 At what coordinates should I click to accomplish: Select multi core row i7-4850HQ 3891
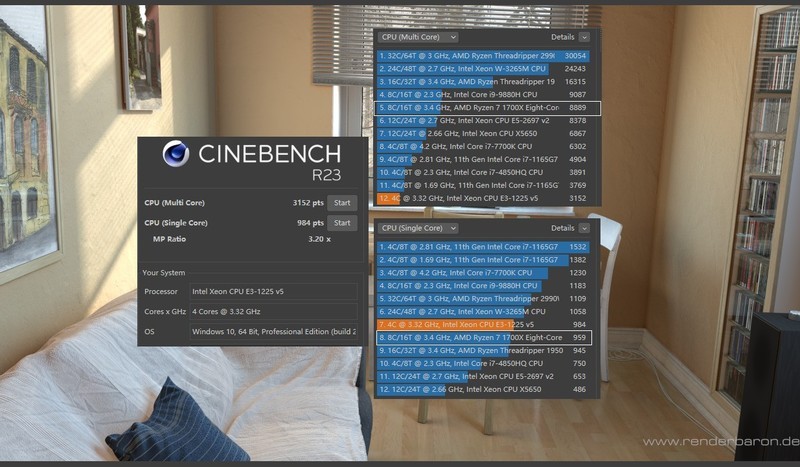pos(483,173)
